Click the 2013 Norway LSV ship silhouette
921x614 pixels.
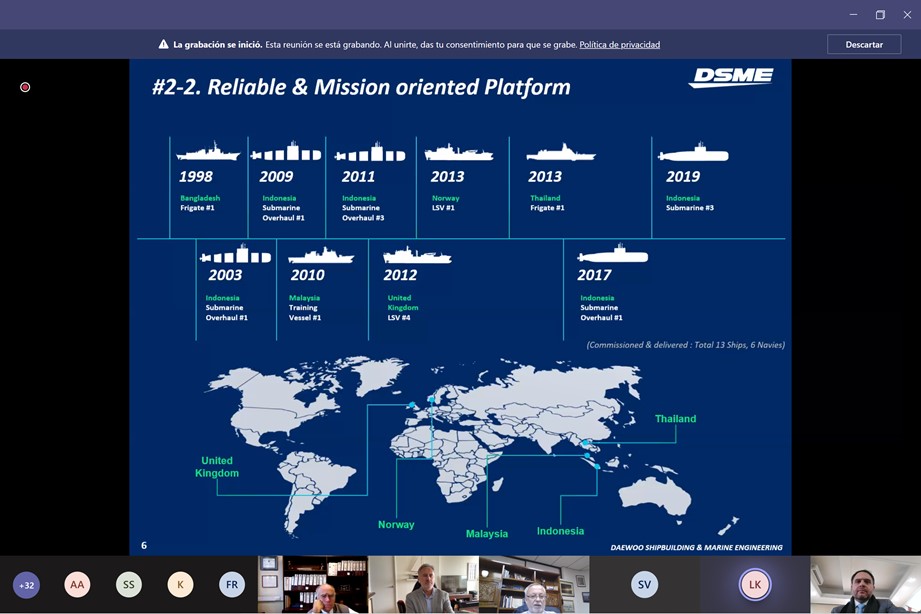tap(459, 152)
